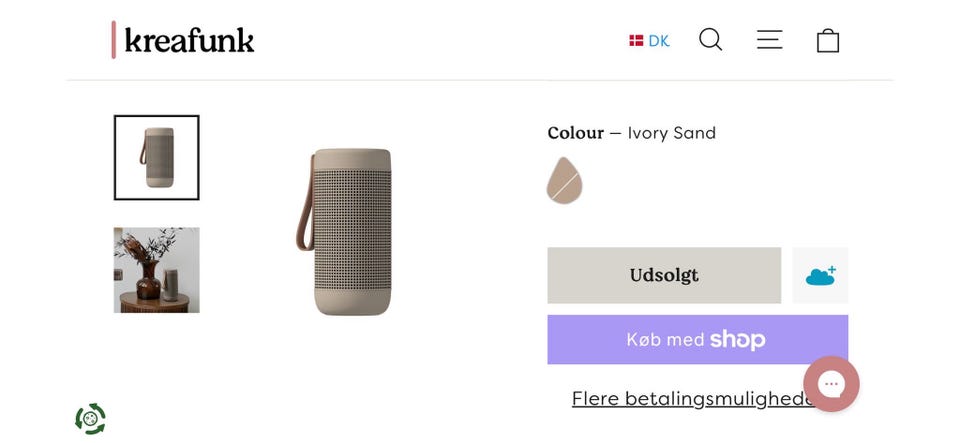Click the pink bar in the Kreafunk logo
The image size is (960, 443).
(x=114, y=40)
